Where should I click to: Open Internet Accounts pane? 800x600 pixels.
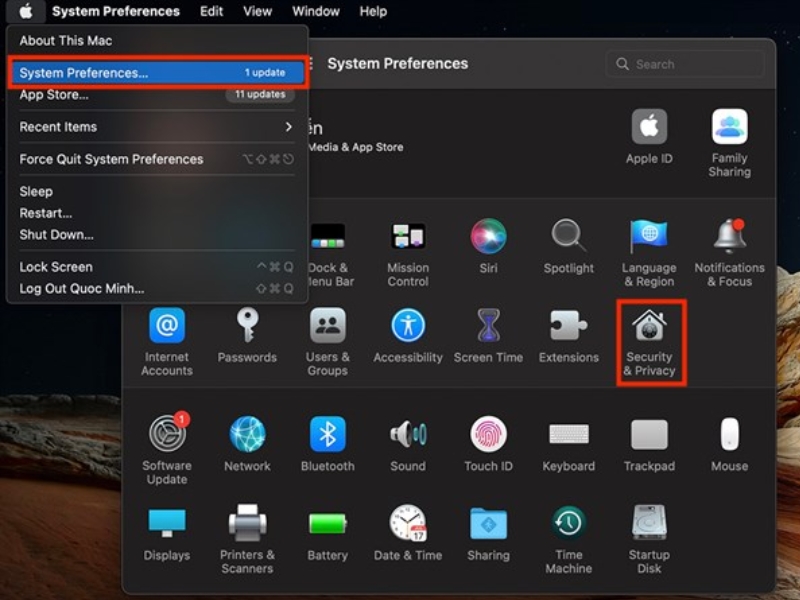coord(167,342)
